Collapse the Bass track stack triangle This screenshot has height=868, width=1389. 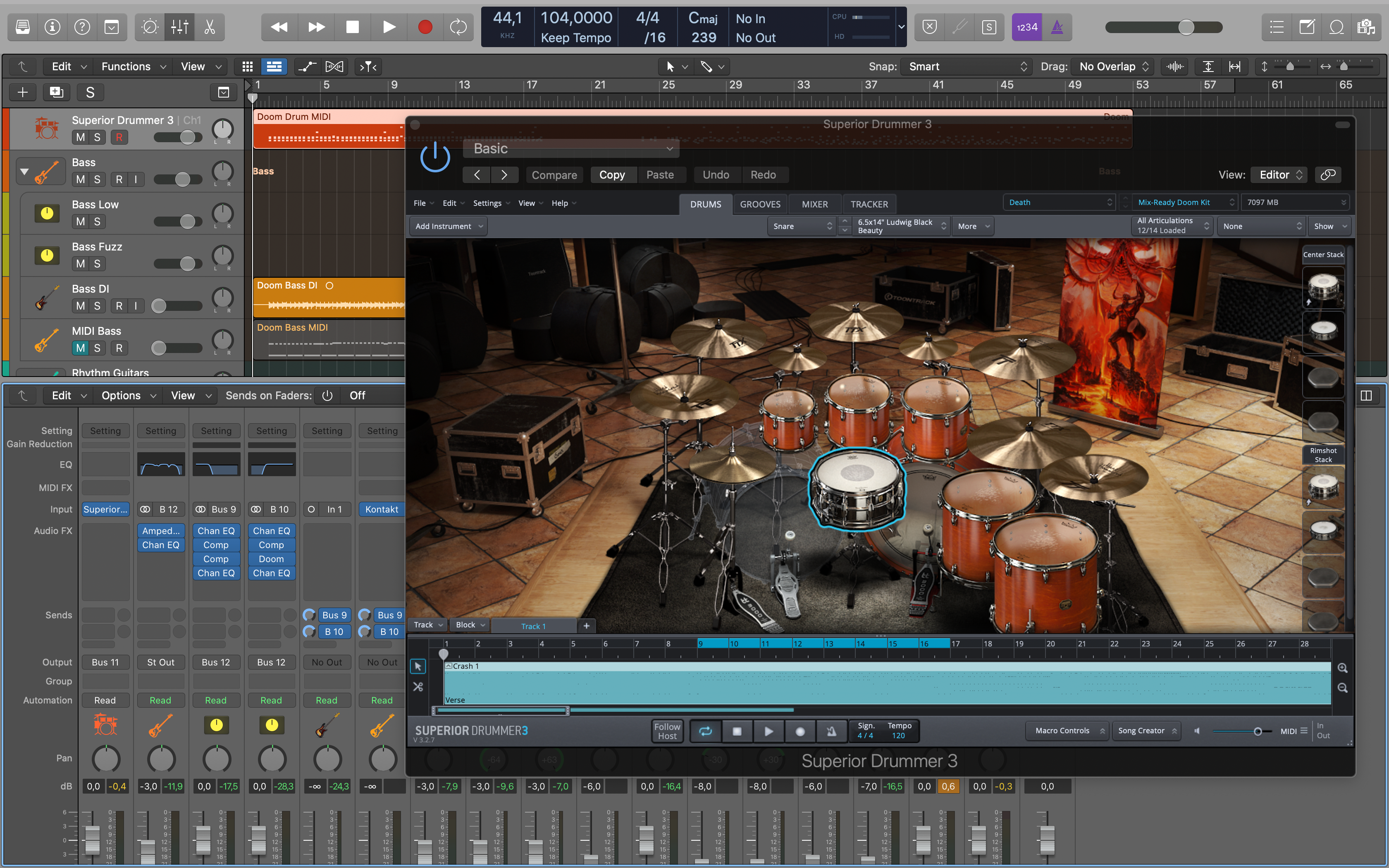click(x=24, y=171)
